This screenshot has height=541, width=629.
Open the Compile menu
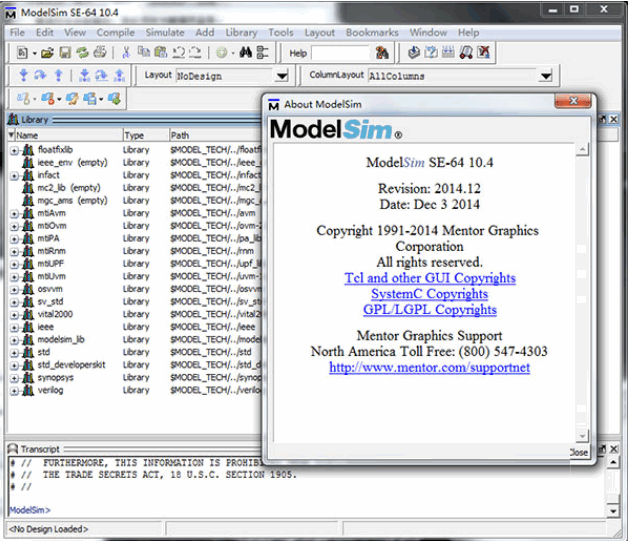pyautogui.click(x=116, y=32)
